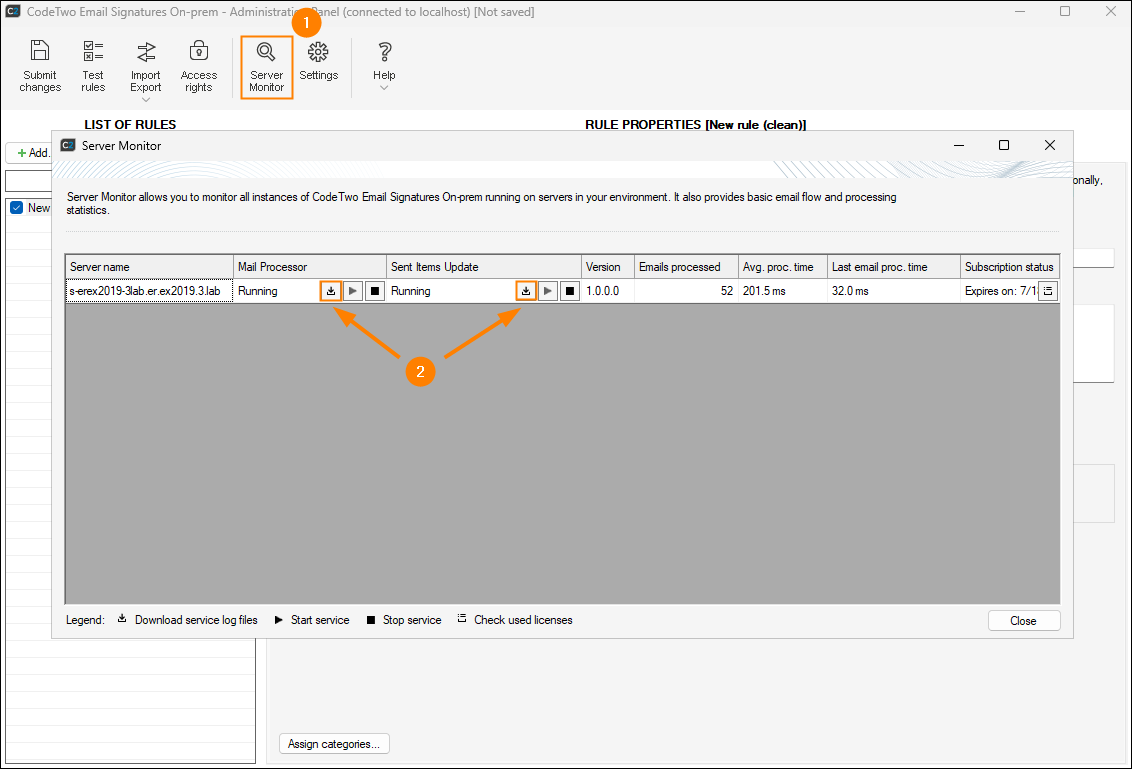Screen dimensions: 1132x769
Task: Select the Test rules tool
Action: coord(93,65)
